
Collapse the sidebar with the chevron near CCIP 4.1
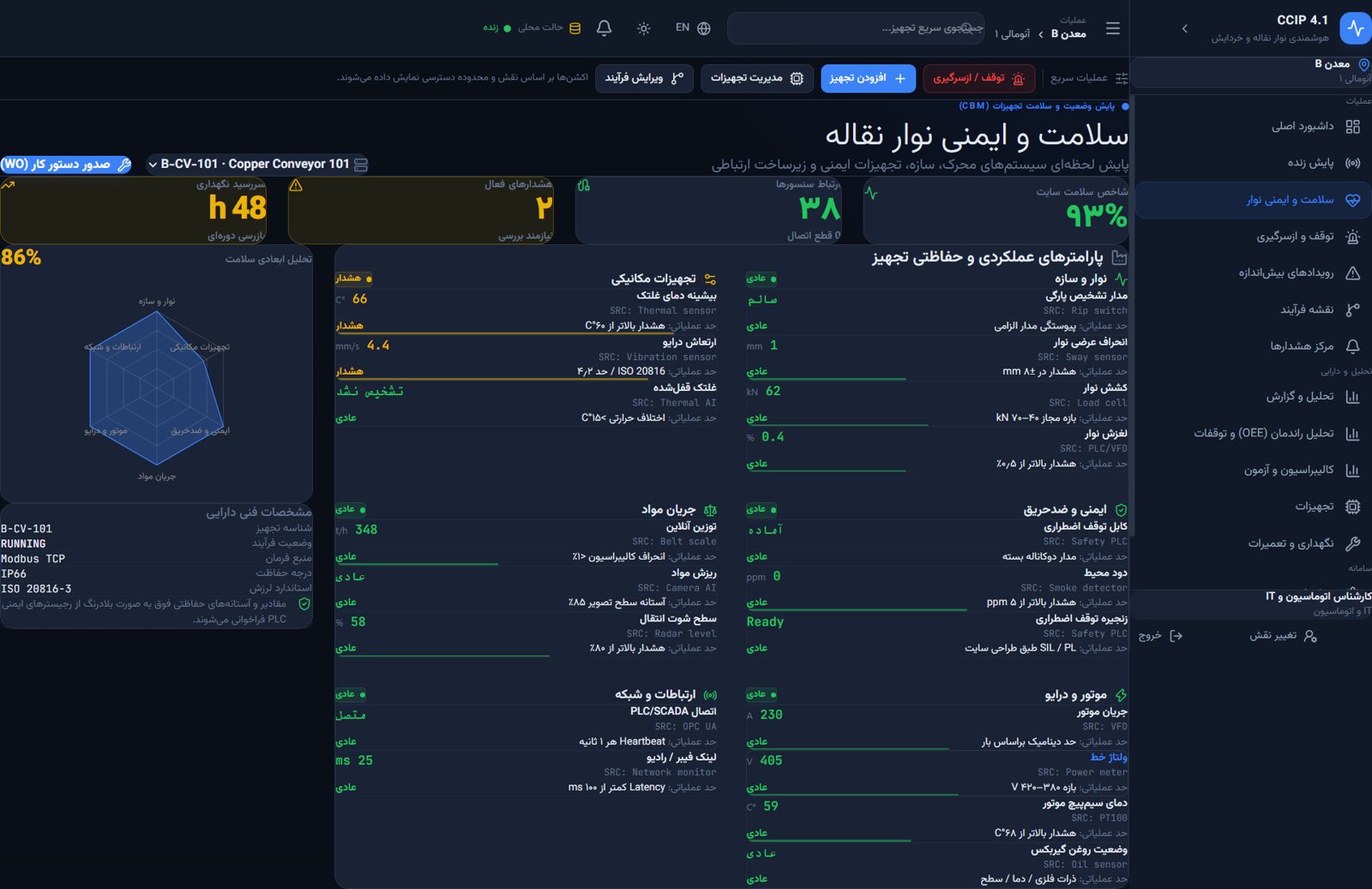[x=1185, y=28]
